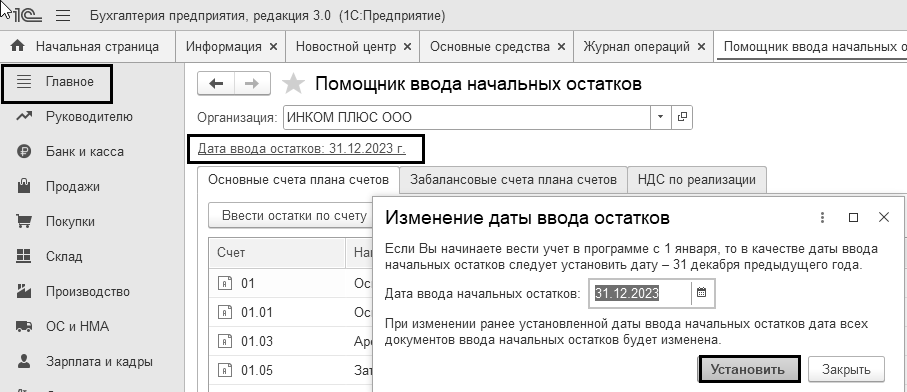Click the Покупки cart icon
The width and height of the screenshot is (907, 392).
coord(24,222)
